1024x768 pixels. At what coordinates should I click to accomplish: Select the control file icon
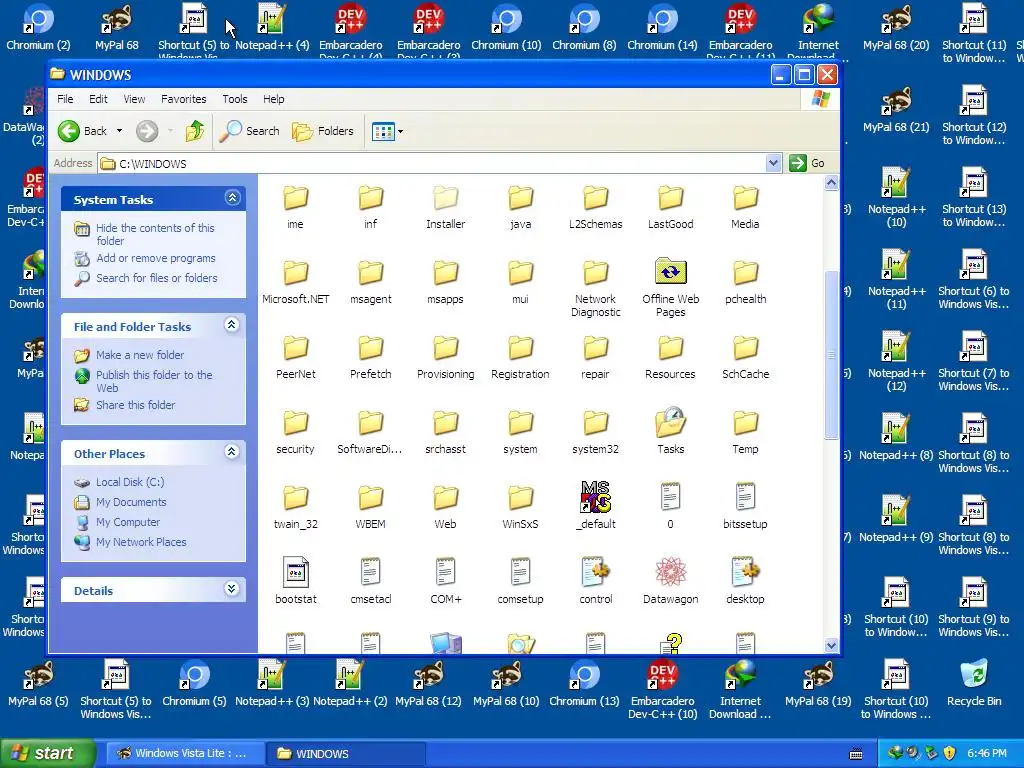click(595, 571)
